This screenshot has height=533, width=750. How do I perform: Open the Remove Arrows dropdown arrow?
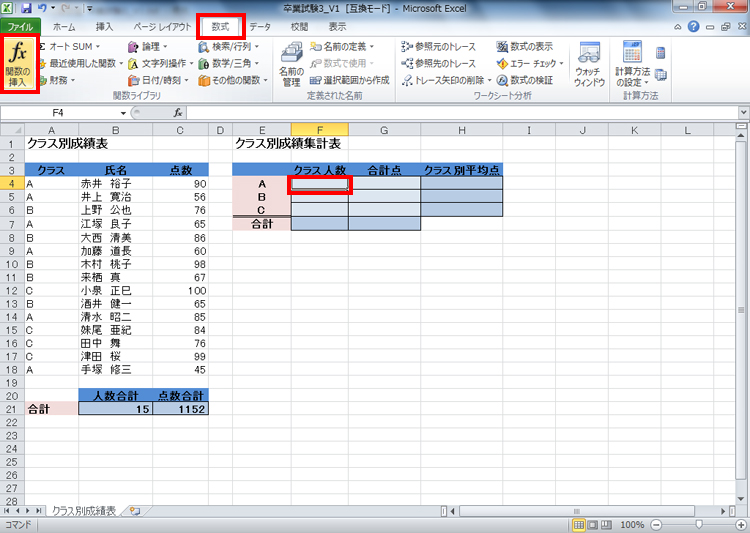(489, 80)
